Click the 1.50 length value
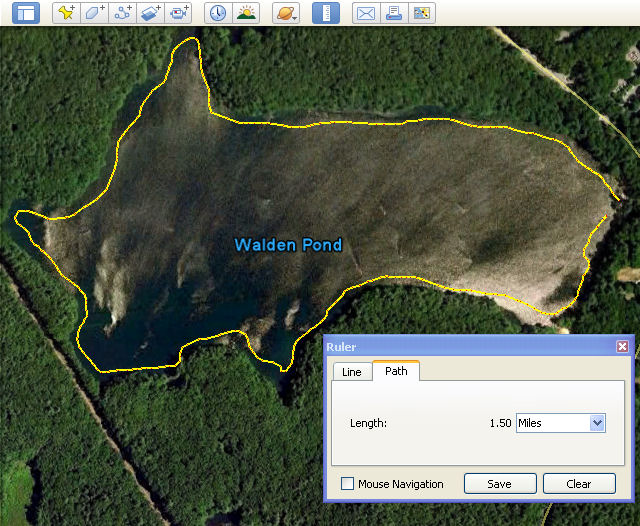Screen dimensions: 640x526 (500, 423)
